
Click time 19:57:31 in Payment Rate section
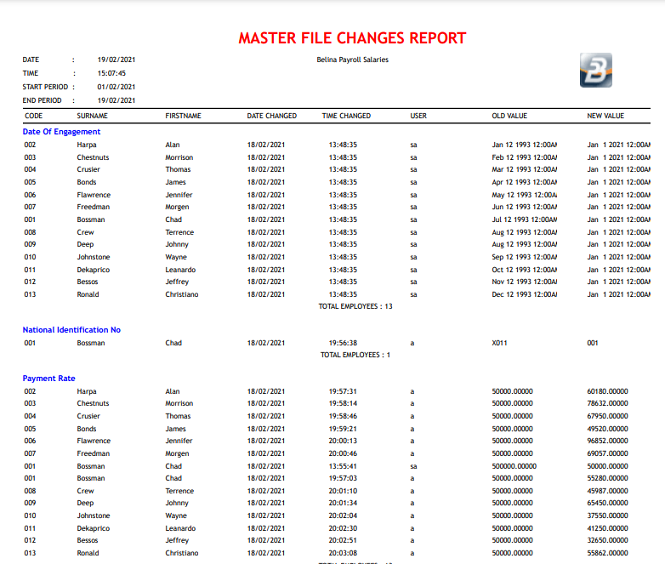click(343, 391)
